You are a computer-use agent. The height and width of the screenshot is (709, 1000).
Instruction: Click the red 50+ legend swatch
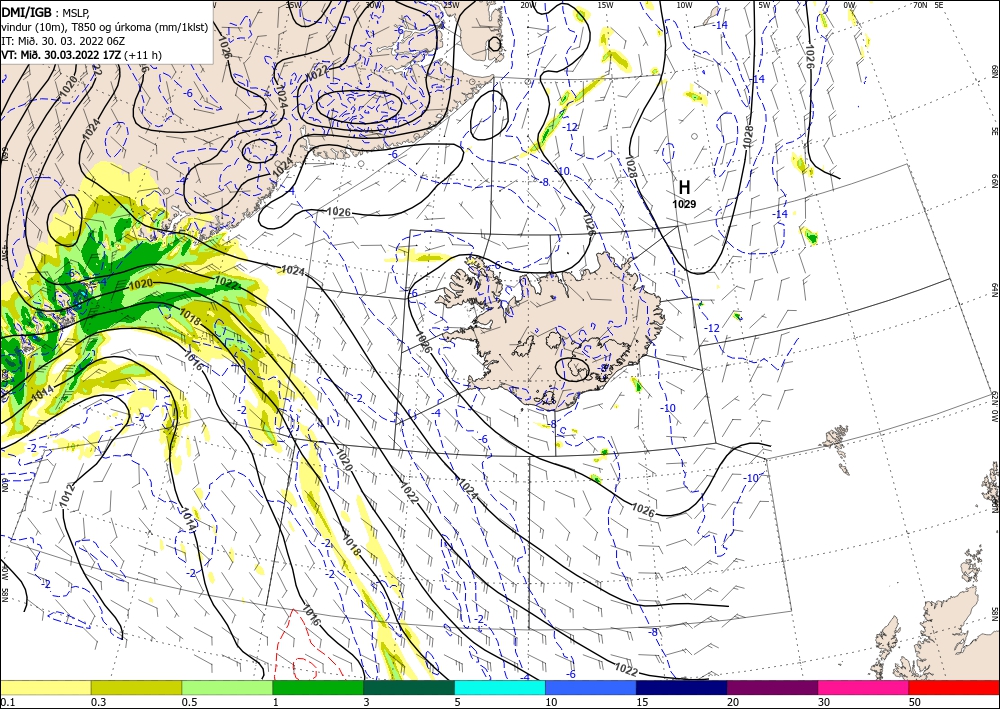click(955, 687)
